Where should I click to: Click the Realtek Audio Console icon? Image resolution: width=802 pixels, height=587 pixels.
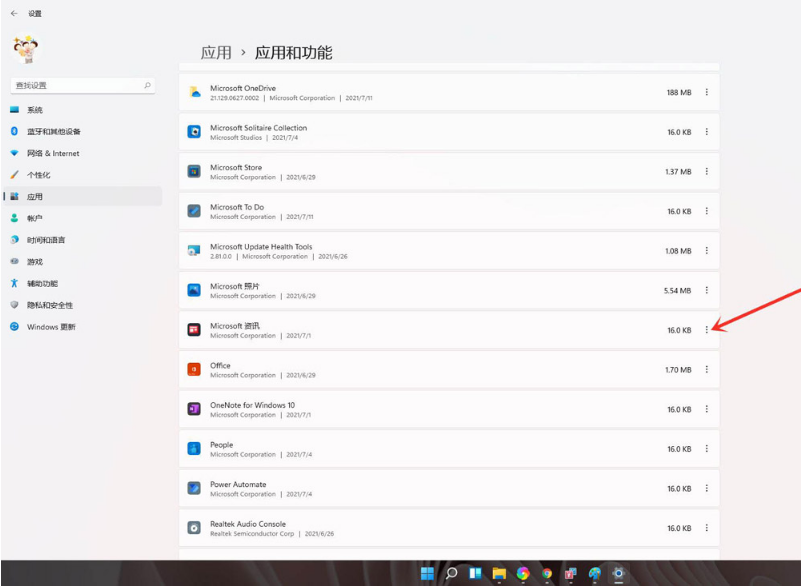[x=194, y=528]
